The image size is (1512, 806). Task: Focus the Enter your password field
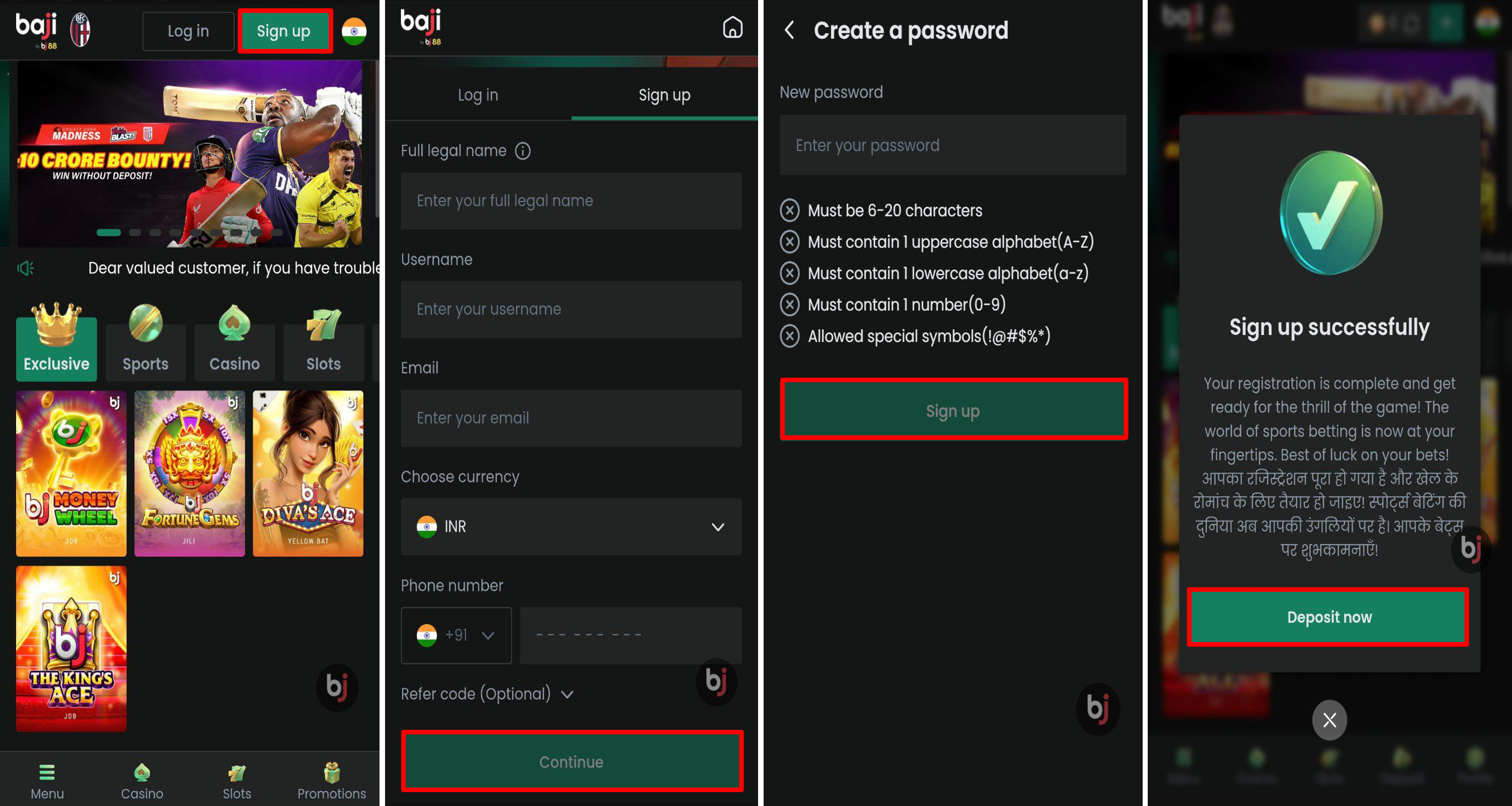click(952, 145)
